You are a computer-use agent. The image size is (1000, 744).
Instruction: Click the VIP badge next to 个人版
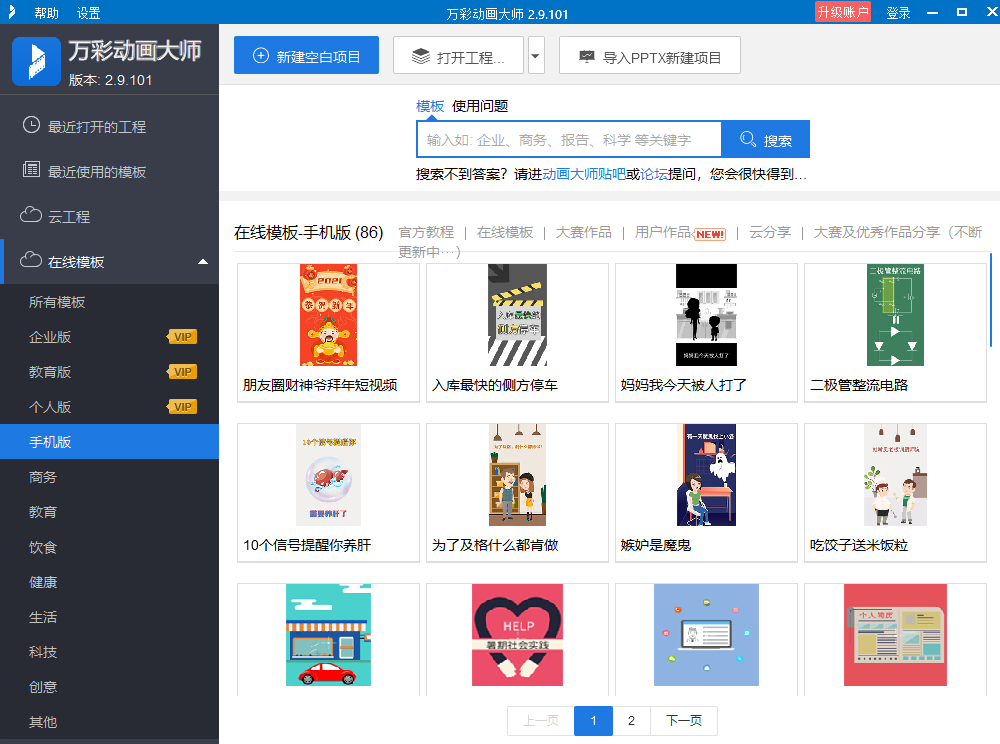pyautogui.click(x=182, y=407)
